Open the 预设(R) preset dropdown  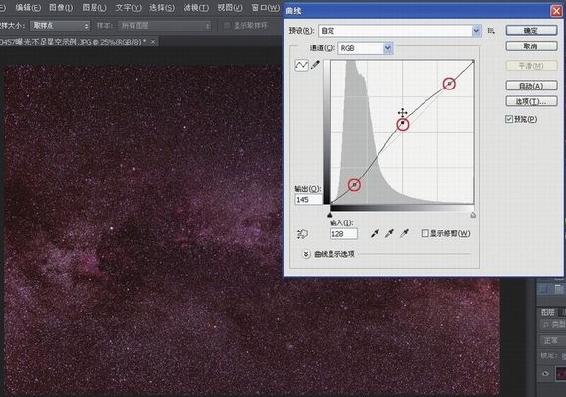(400, 31)
